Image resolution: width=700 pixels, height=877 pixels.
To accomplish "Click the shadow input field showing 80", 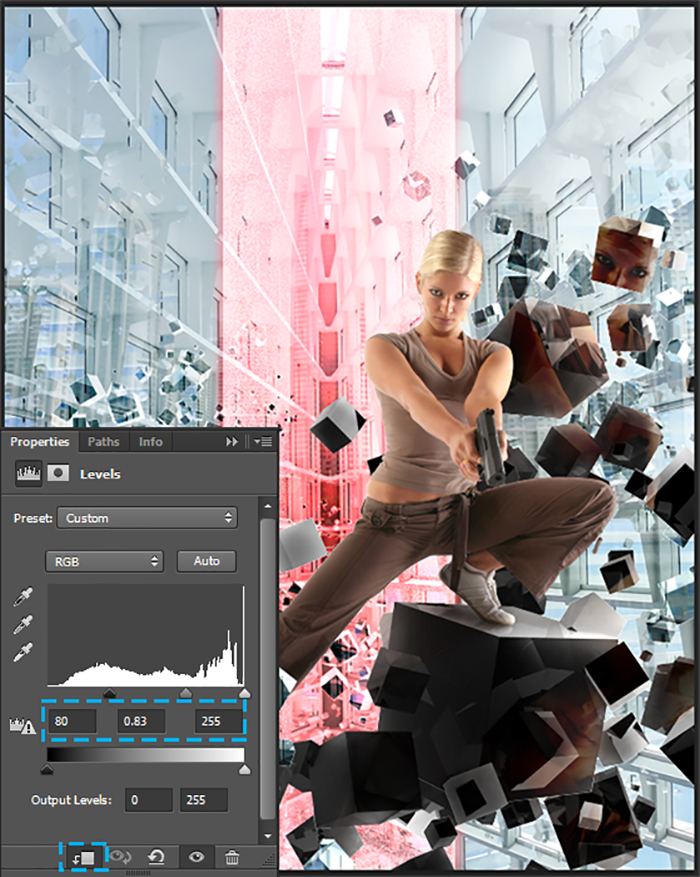I will [x=72, y=722].
